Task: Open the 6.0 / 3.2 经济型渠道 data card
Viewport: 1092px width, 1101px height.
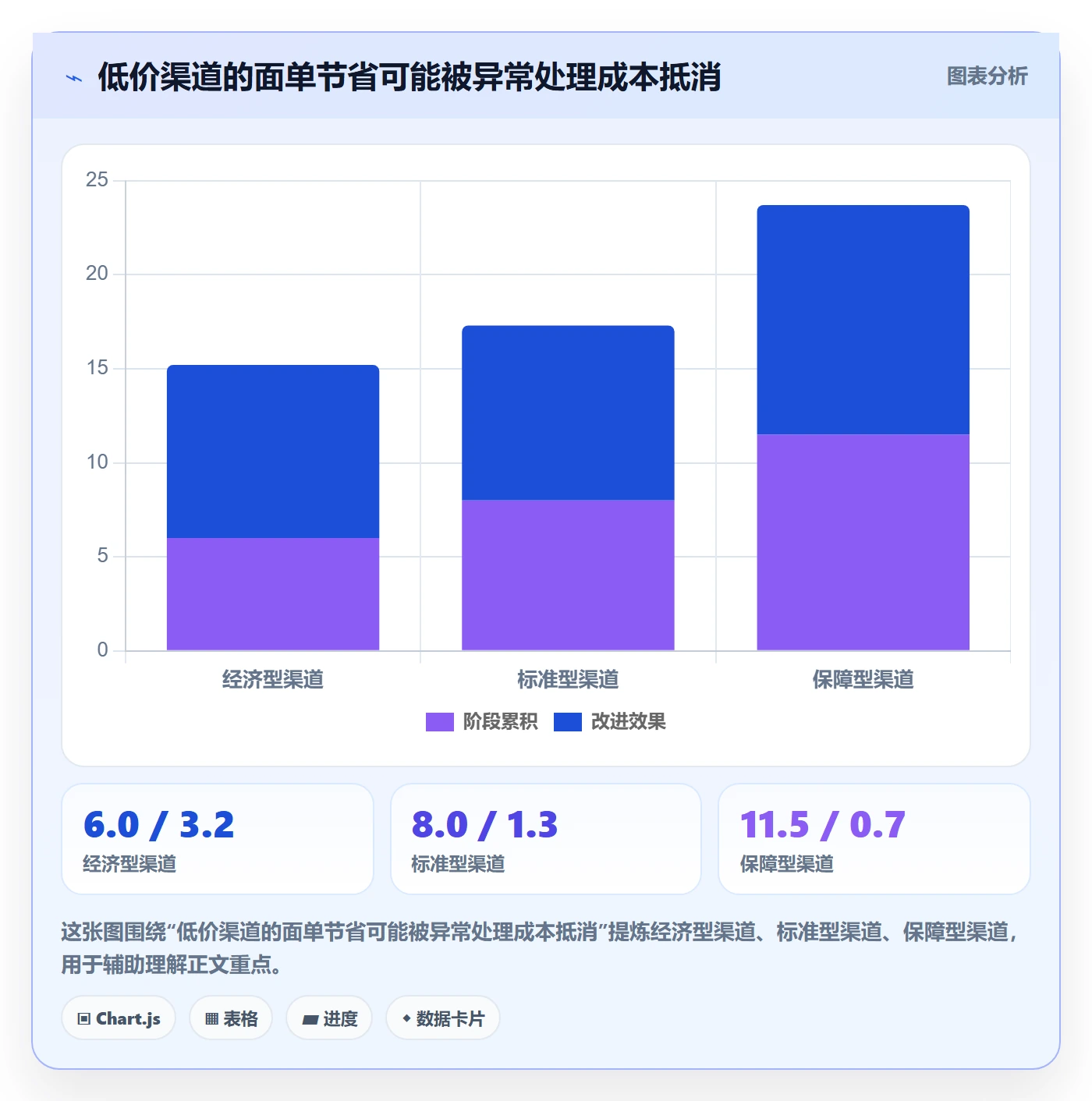Action: click(x=218, y=839)
